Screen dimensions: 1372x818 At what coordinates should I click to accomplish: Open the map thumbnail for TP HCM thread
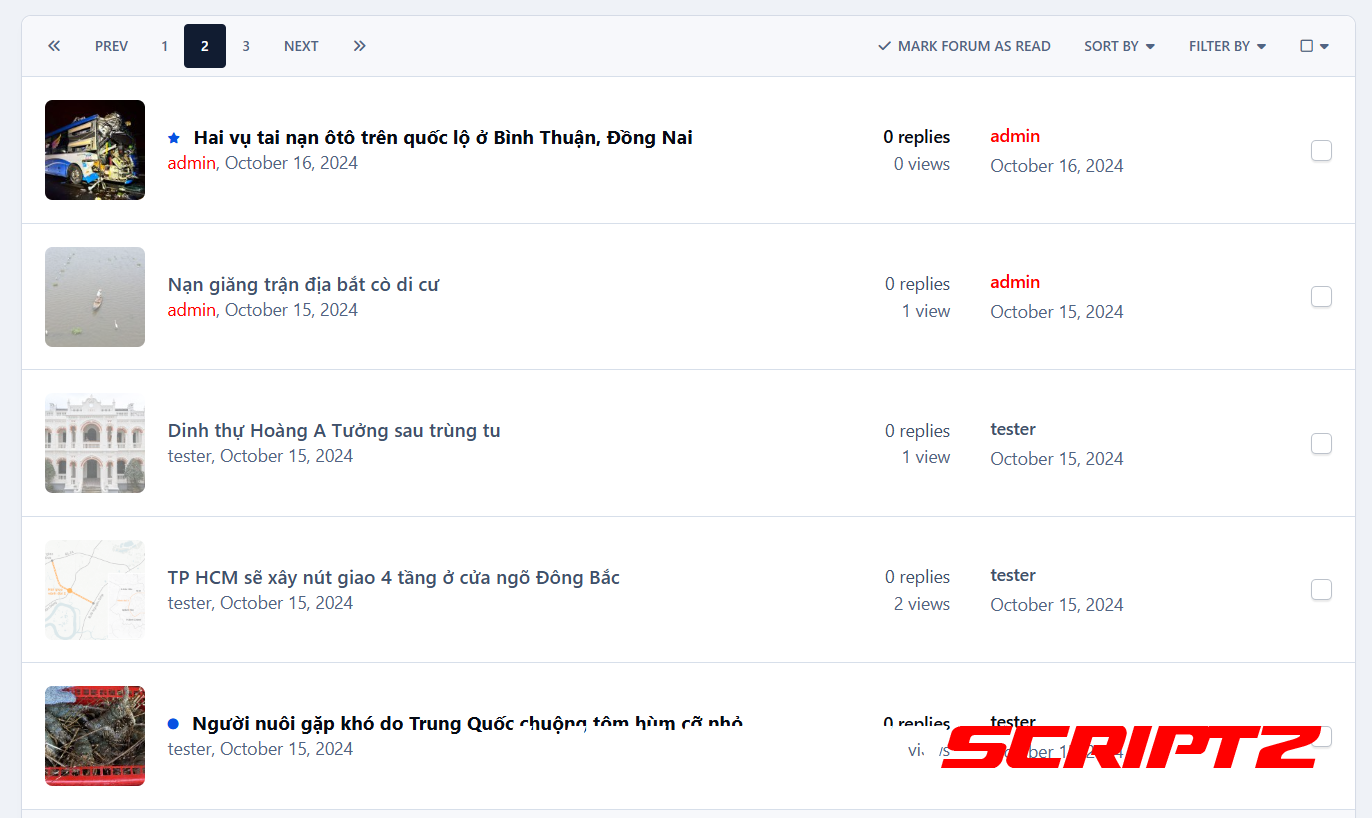click(x=95, y=590)
